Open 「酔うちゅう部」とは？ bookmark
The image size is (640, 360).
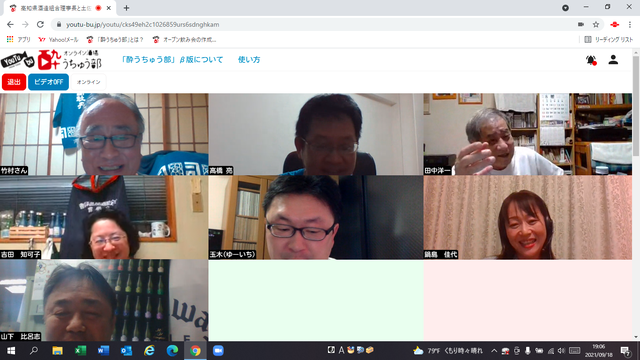pyautogui.click(x=115, y=40)
